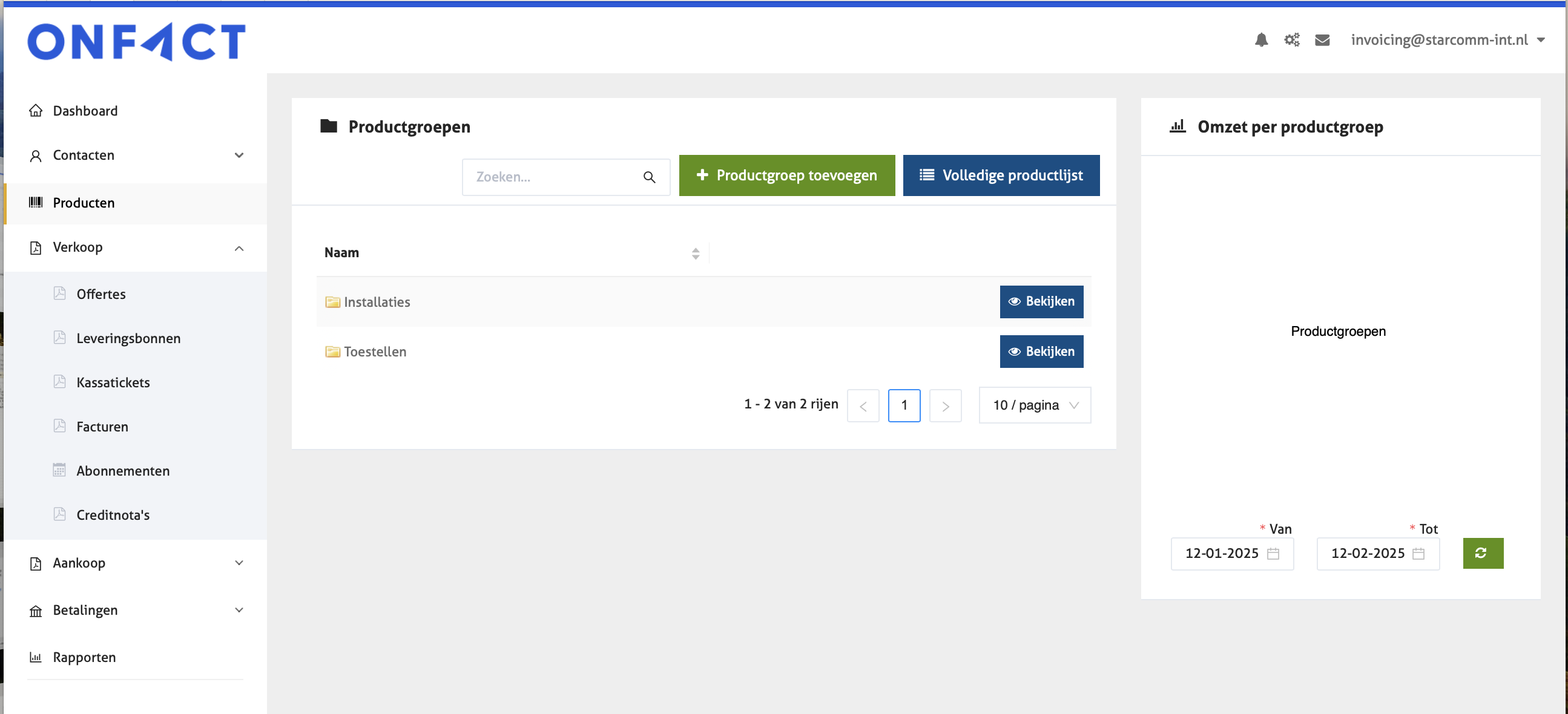Open the Facturen menu item
The image size is (1568, 714).
pyautogui.click(x=102, y=427)
